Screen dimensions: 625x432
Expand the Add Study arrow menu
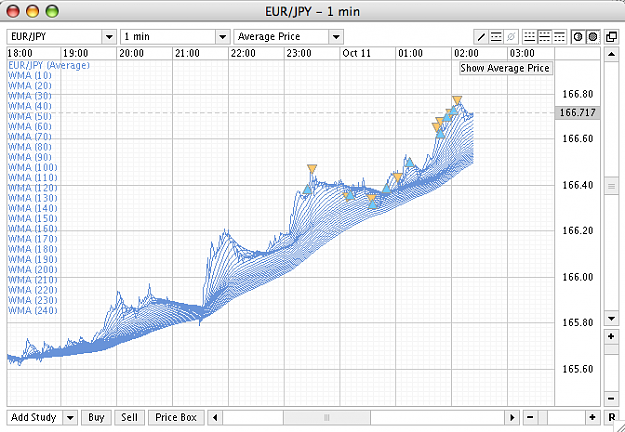coord(70,418)
